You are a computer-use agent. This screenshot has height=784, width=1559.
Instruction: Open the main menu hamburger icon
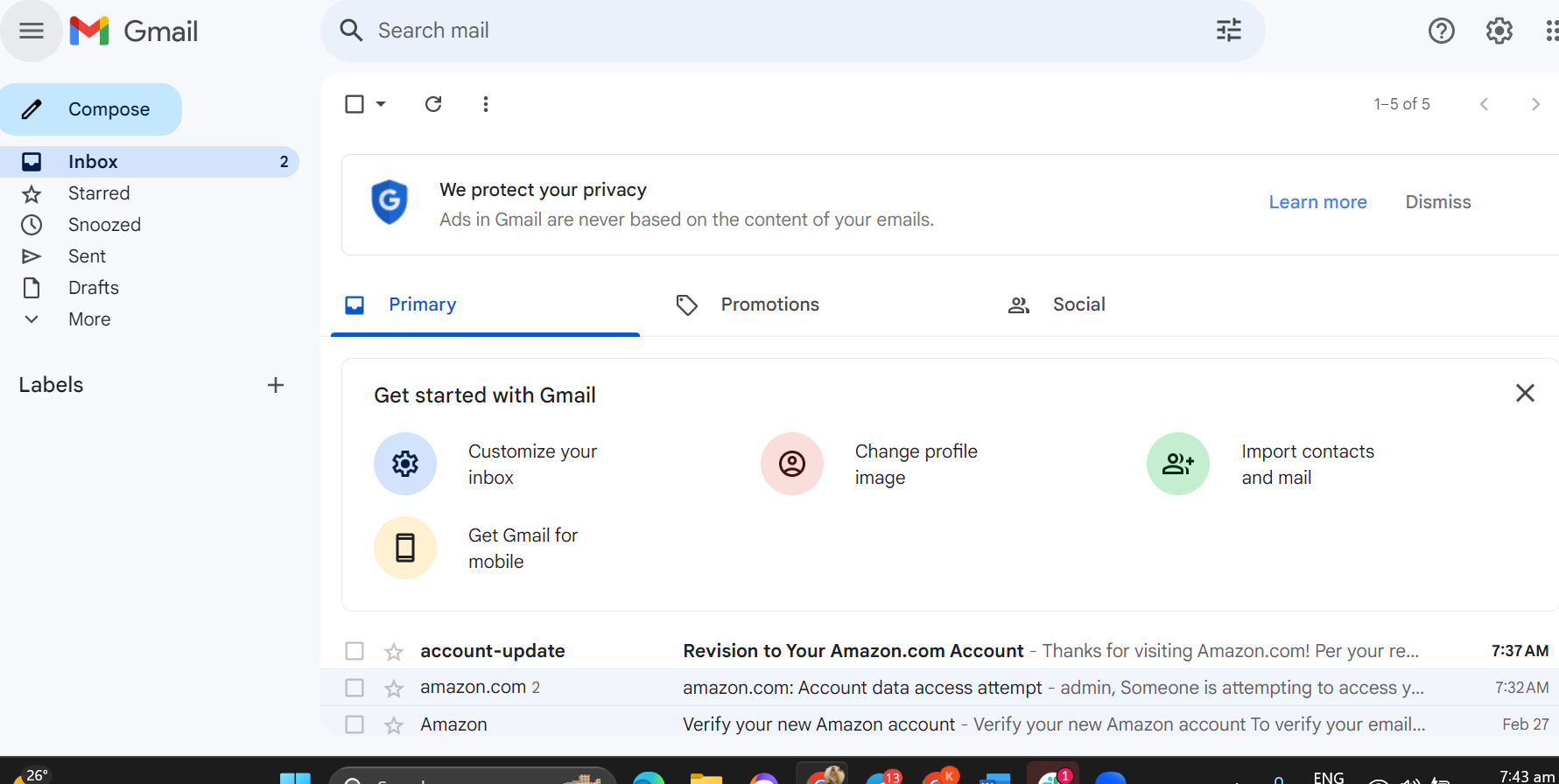coord(32,31)
